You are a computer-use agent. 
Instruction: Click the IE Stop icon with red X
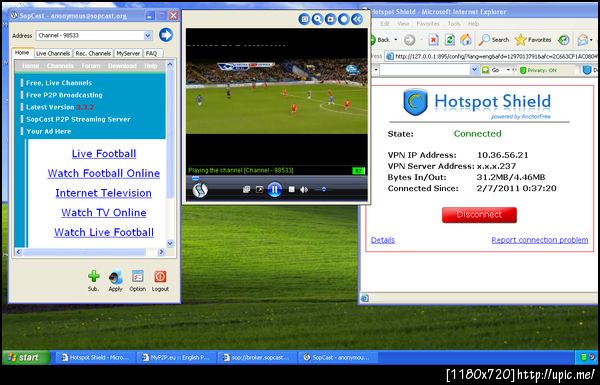pyautogui.click(x=433, y=40)
